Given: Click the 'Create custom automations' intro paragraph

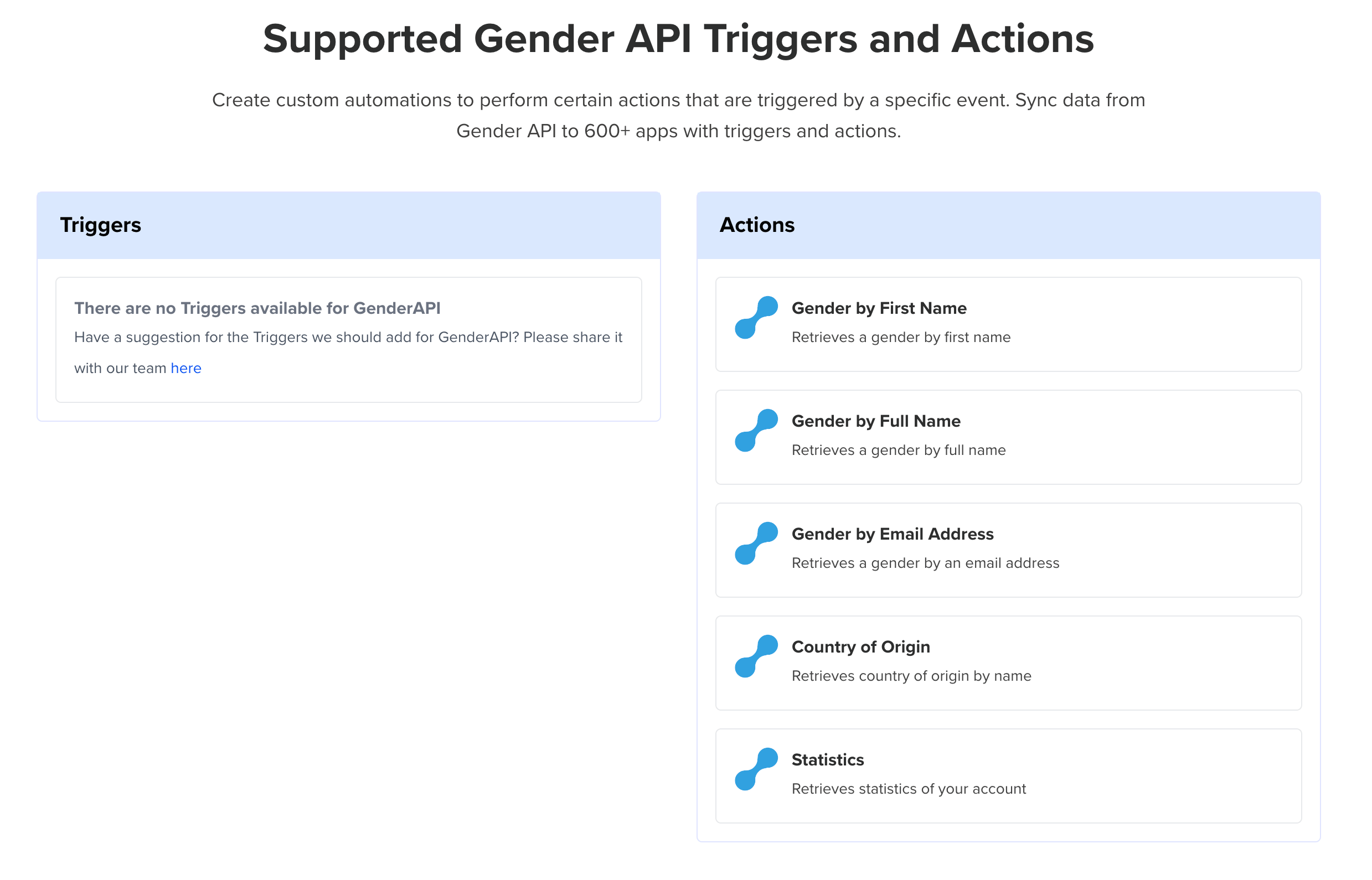Looking at the screenshot, I should (679, 116).
